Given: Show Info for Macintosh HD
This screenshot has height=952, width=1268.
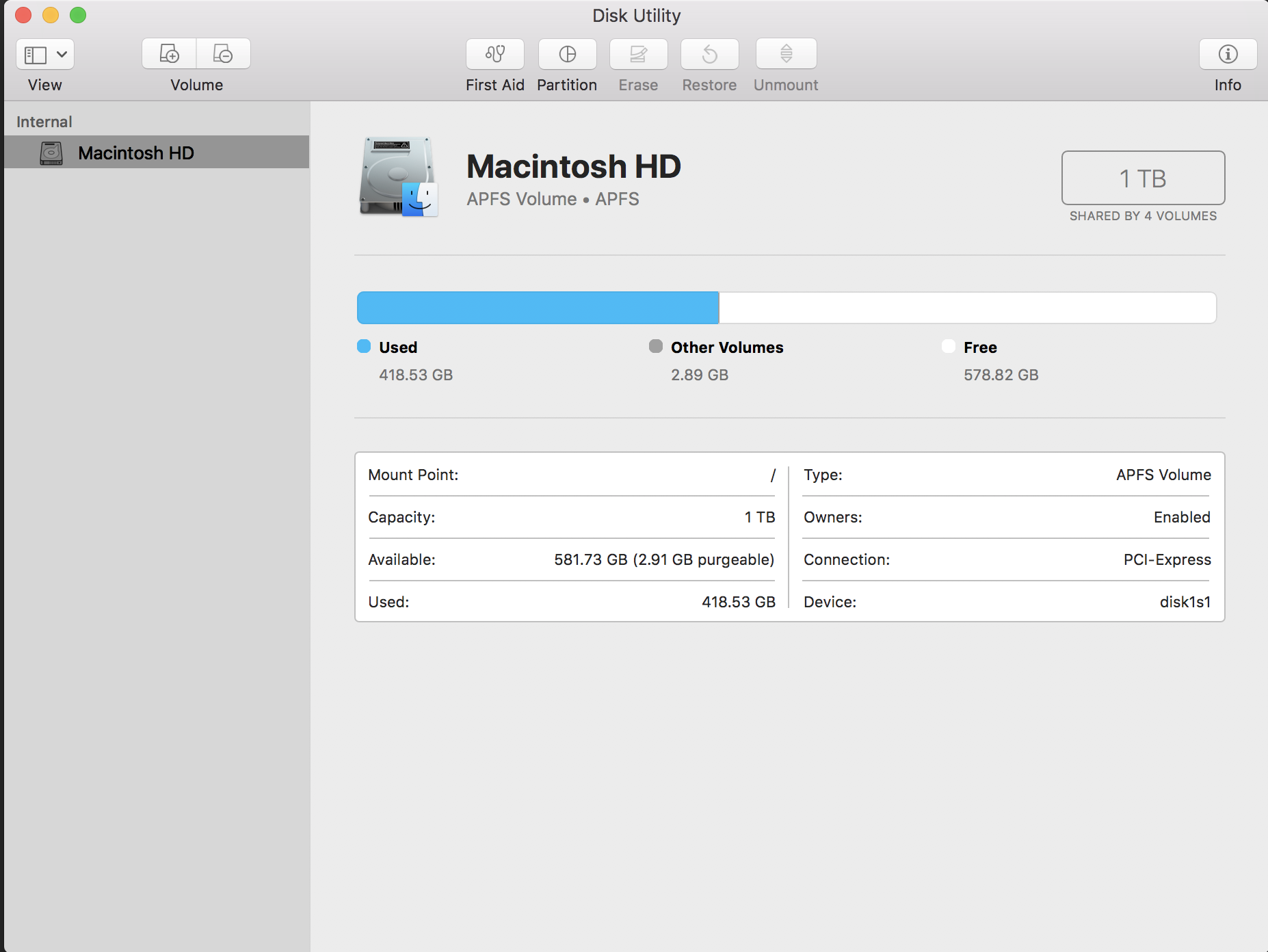Looking at the screenshot, I should [x=1228, y=55].
